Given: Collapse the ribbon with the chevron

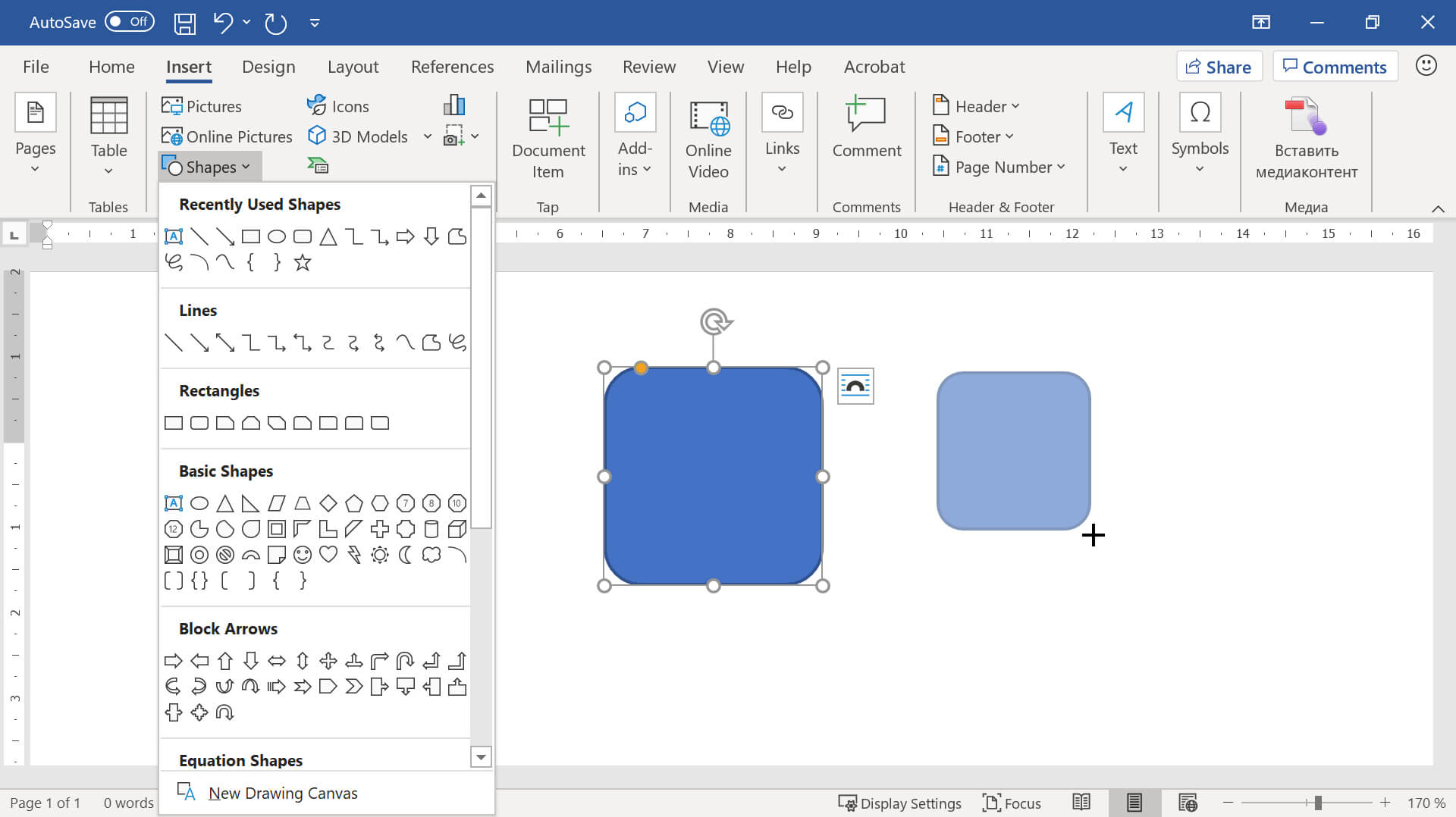Looking at the screenshot, I should coord(1437,208).
